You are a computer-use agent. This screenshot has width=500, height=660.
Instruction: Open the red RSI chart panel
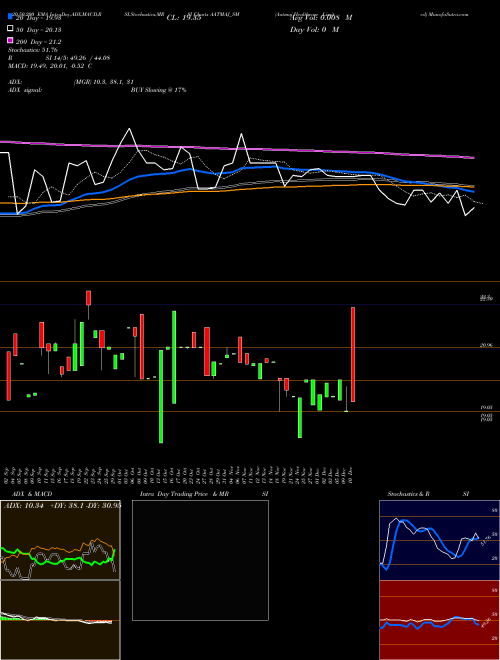point(439,620)
